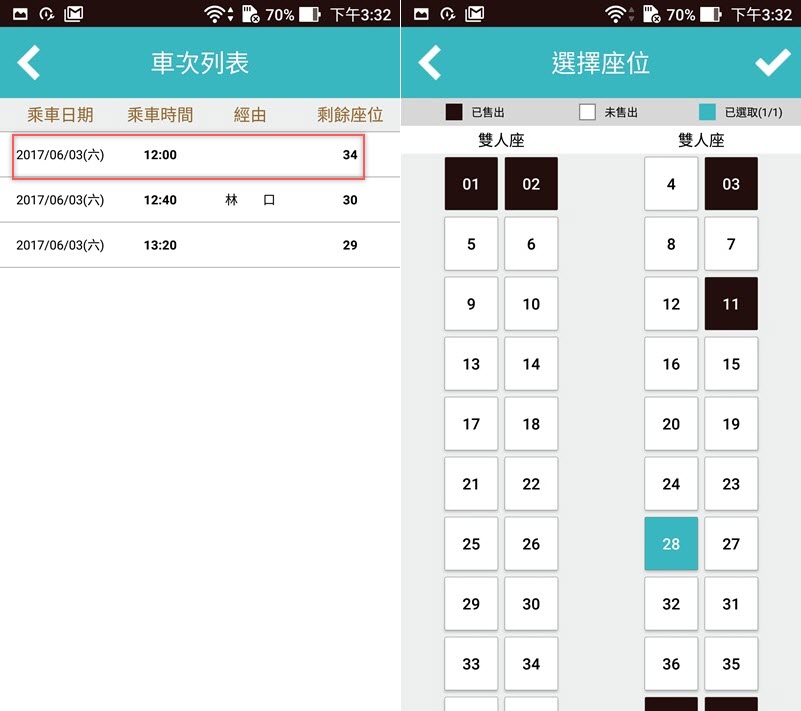Choose seat 18
The width and height of the screenshot is (801, 711).
pyautogui.click(x=531, y=424)
